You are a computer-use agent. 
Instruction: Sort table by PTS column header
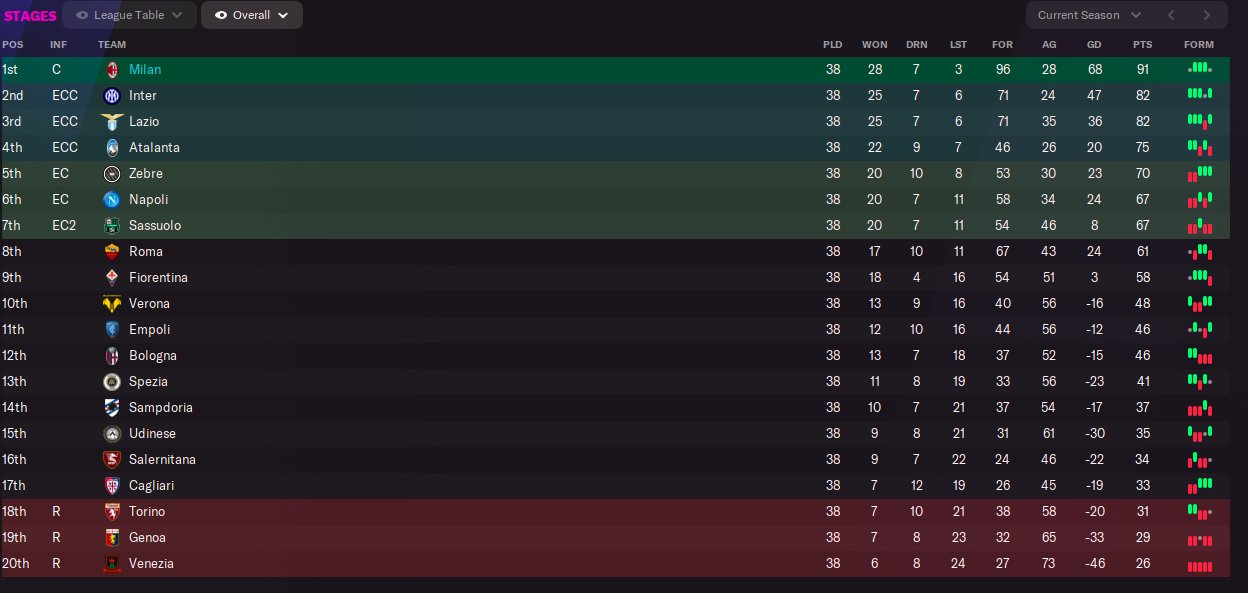coord(1142,45)
